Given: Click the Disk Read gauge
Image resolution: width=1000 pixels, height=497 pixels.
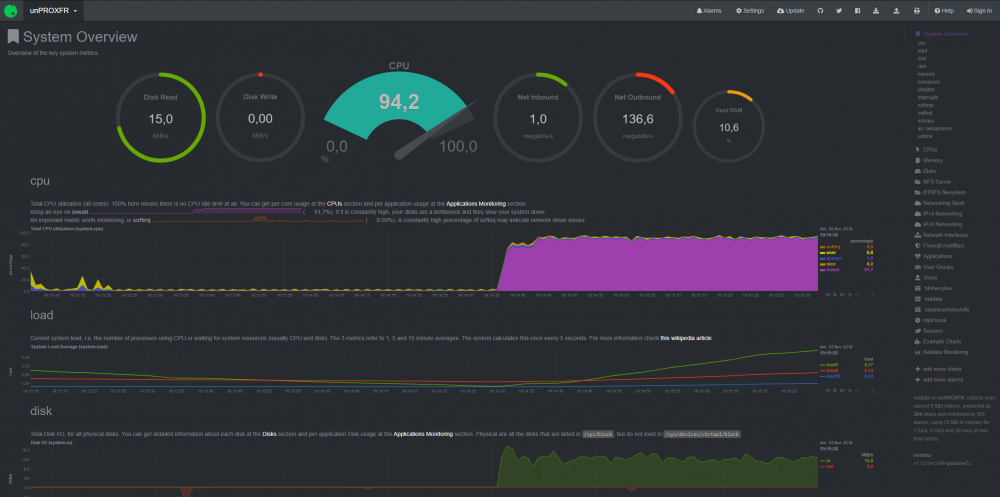Looking at the screenshot, I should pyautogui.click(x=161, y=118).
